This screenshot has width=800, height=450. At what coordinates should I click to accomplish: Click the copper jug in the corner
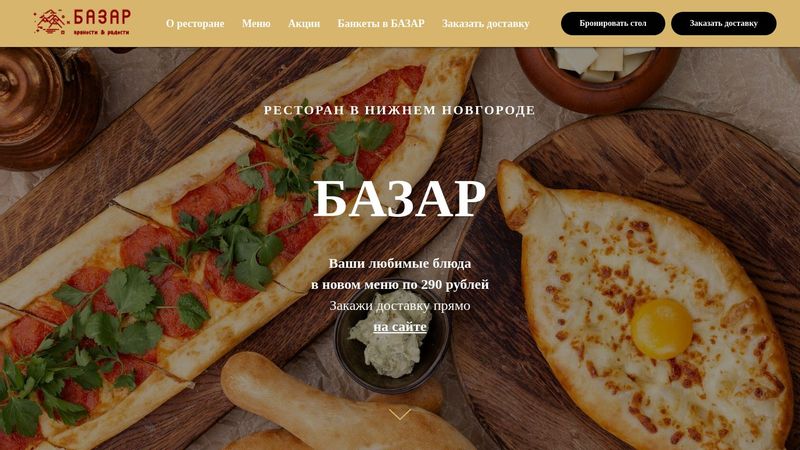click(x=48, y=108)
